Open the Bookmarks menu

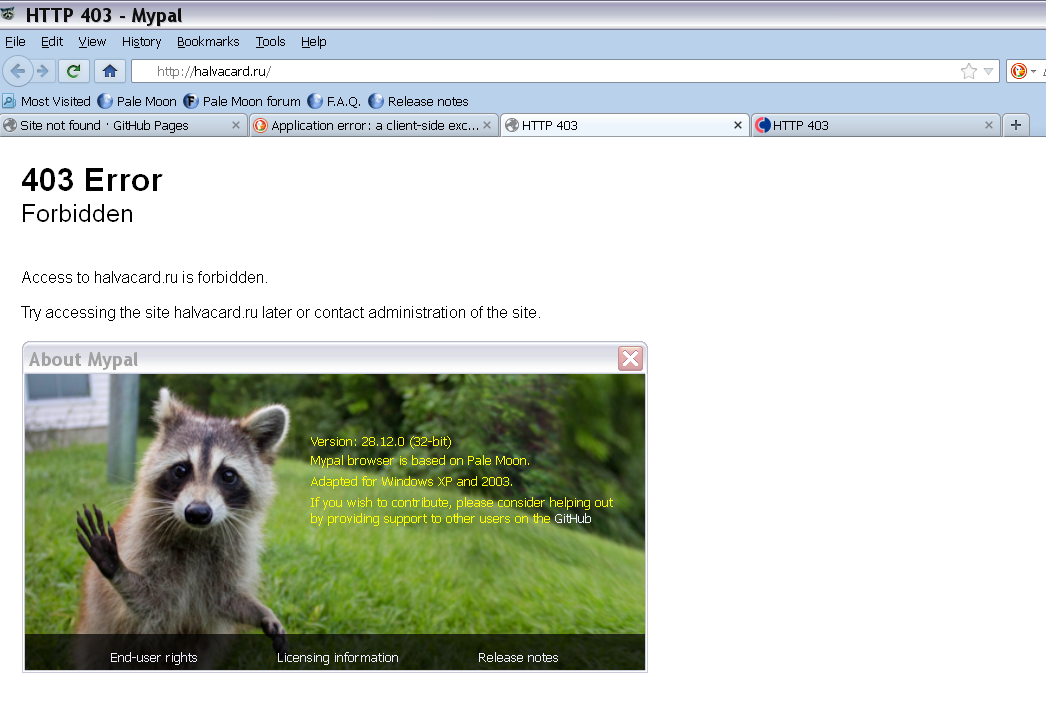click(x=208, y=42)
